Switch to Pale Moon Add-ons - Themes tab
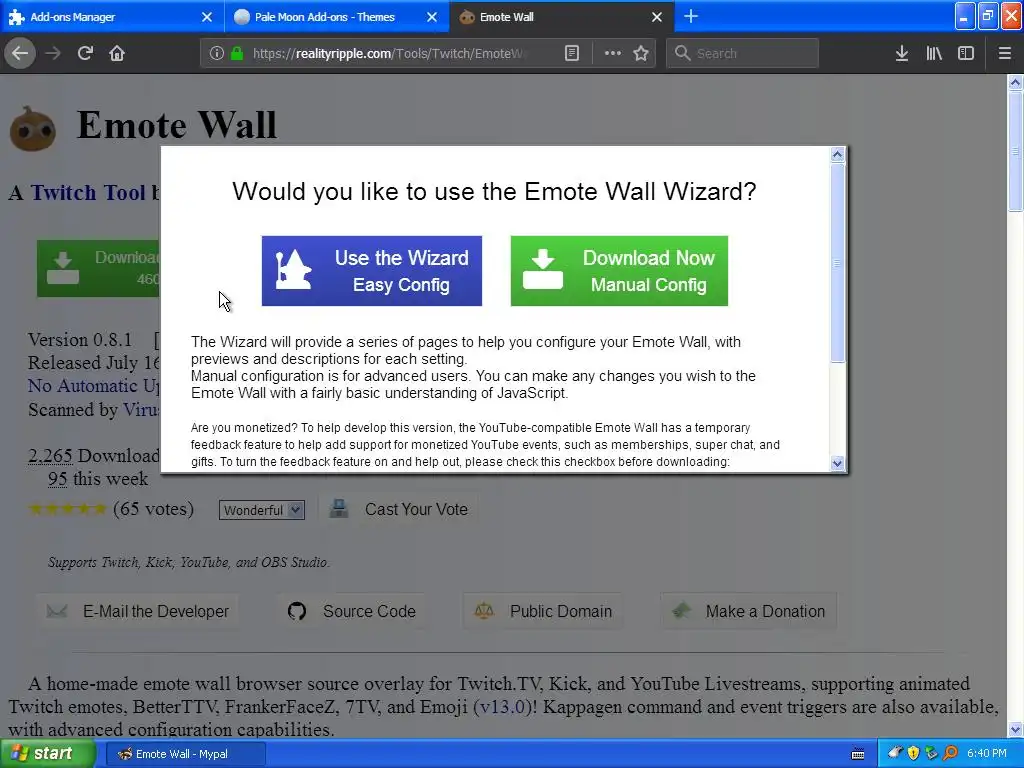Screen dimensions: 1024x768 click(x=336, y=17)
